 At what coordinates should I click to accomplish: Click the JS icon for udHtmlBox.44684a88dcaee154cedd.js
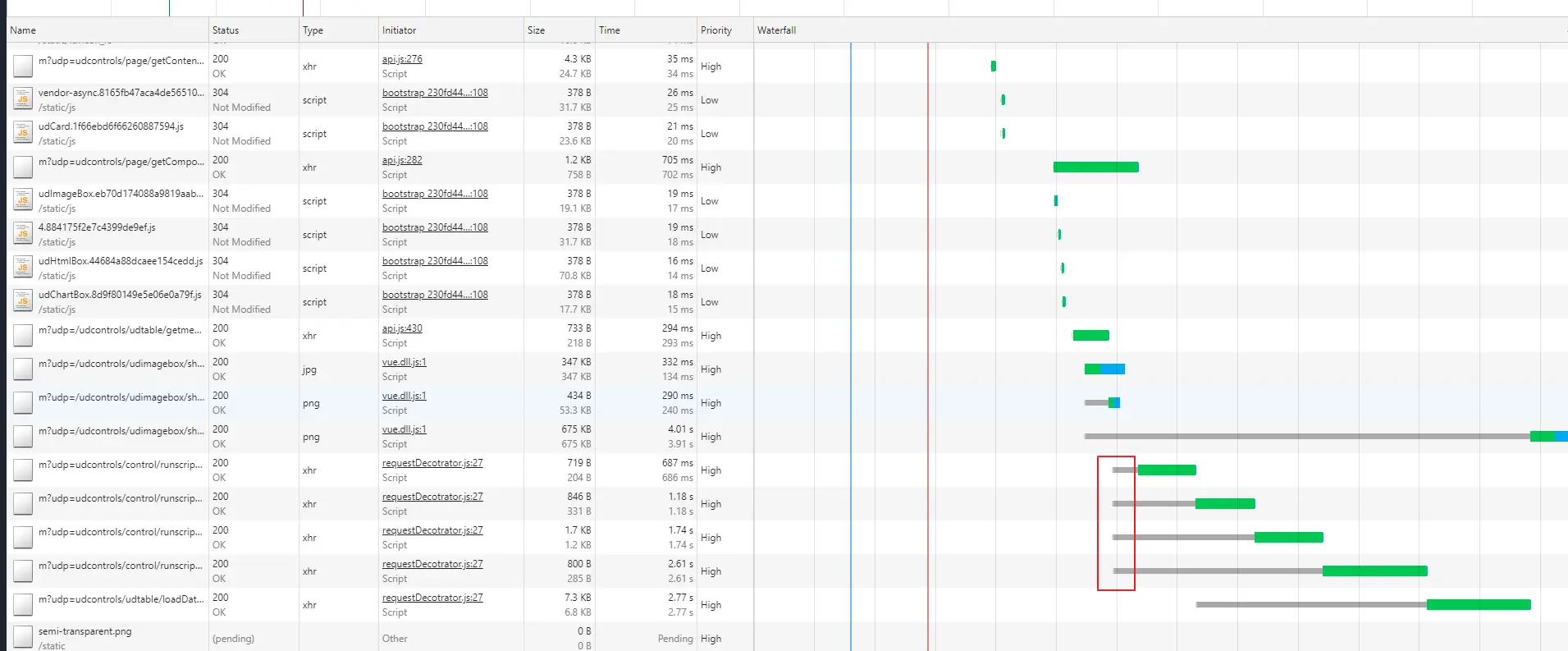pyautogui.click(x=23, y=268)
